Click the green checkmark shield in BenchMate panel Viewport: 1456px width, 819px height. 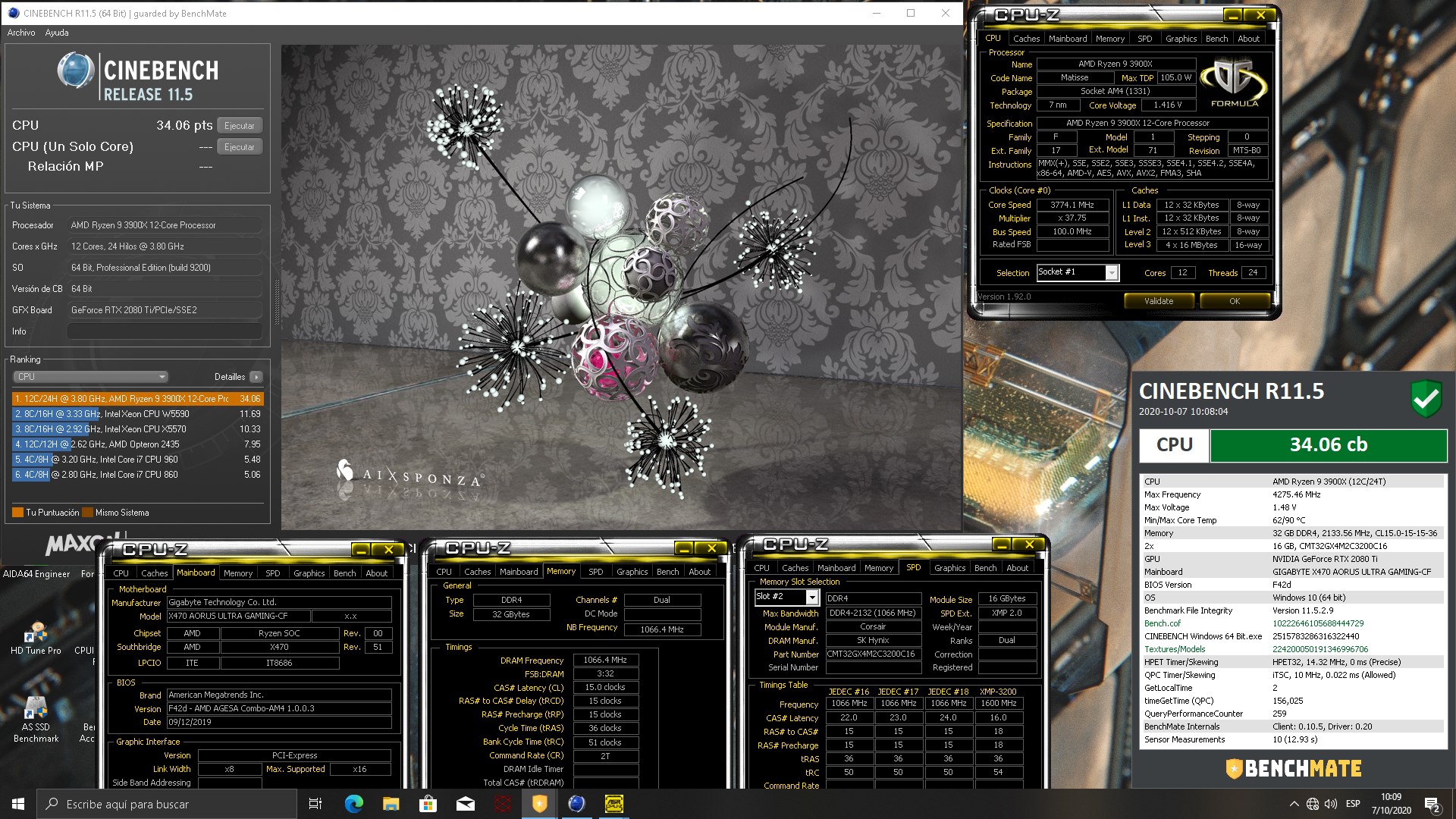pyautogui.click(x=1426, y=399)
